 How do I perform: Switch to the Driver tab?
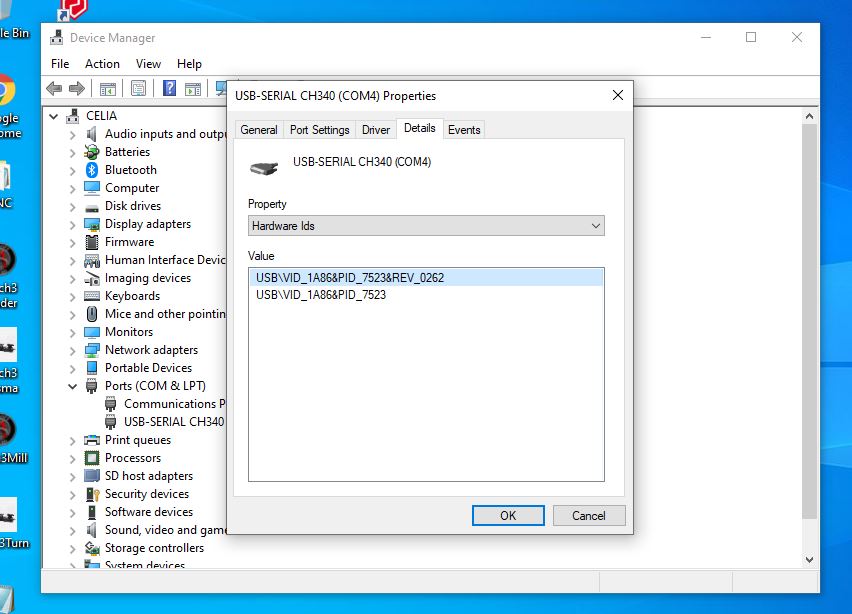[376, 130]
